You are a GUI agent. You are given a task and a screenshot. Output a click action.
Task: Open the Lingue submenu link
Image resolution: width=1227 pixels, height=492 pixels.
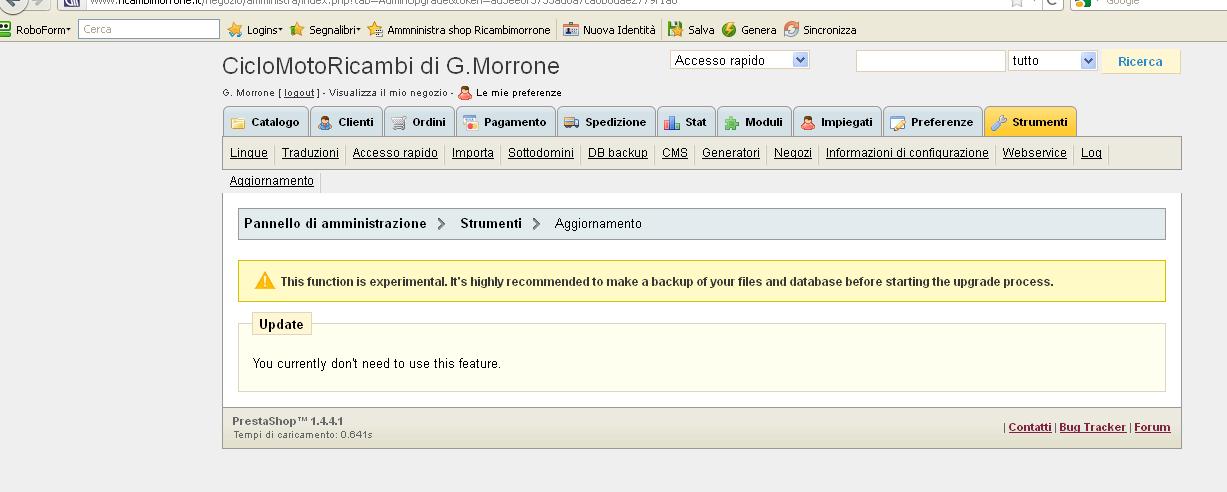click(249, 153)
